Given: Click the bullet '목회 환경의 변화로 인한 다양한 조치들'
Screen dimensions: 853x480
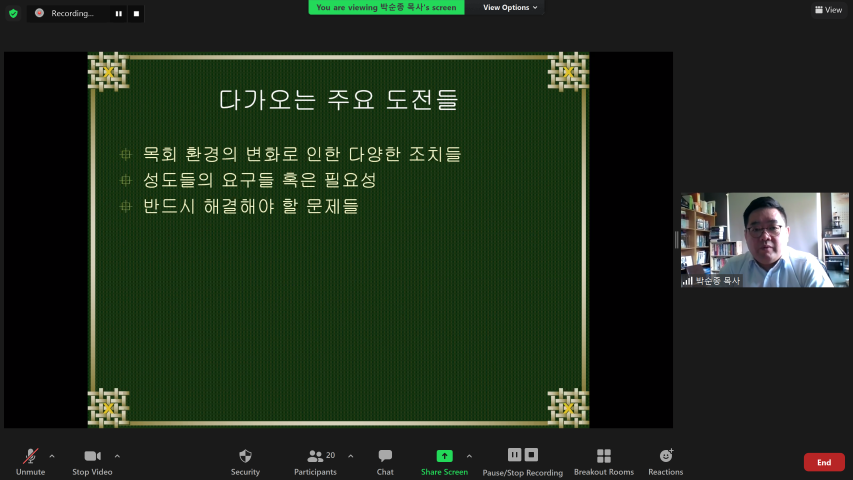Looking at the screenshot, I should pyautogui.click(x=302, y=154).
